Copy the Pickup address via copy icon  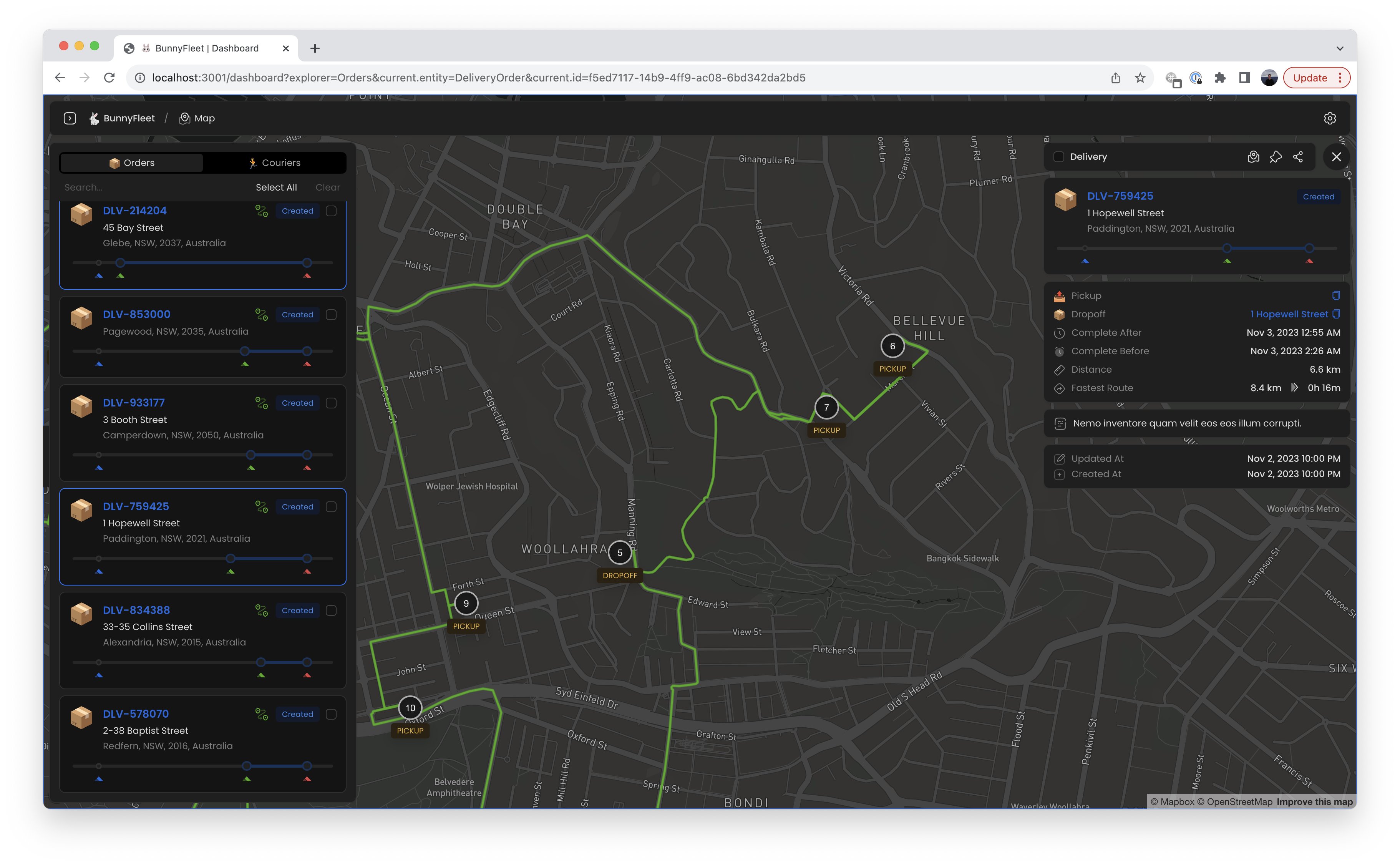[1336, 295]
